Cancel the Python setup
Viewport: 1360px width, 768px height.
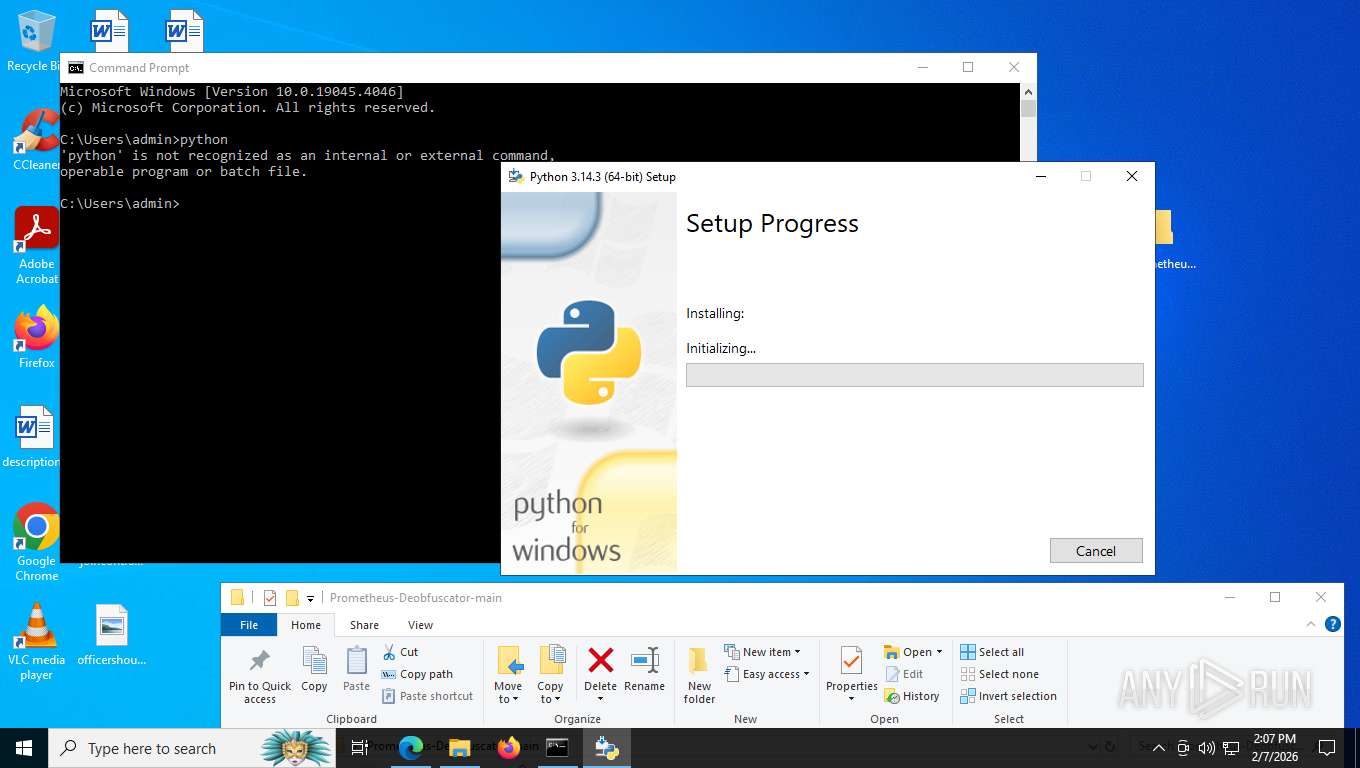click(1096, 551)
